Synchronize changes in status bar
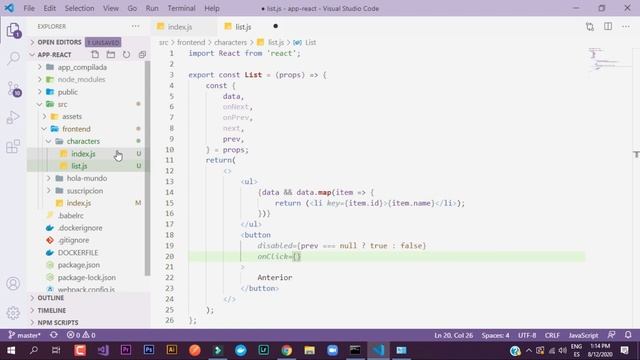The width and height of the screenshot is (640, 360). tap(53, 335)
